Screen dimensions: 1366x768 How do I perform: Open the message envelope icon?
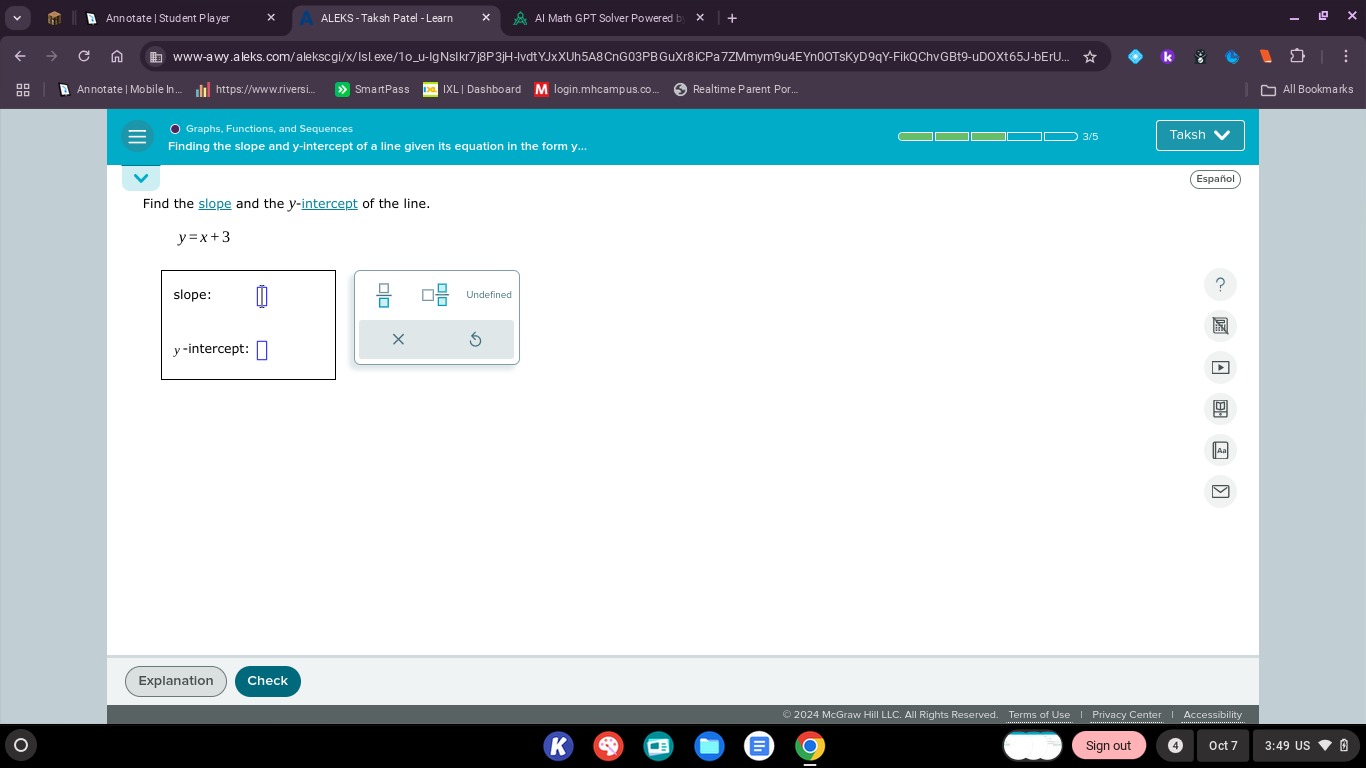tap(1220, 491)
